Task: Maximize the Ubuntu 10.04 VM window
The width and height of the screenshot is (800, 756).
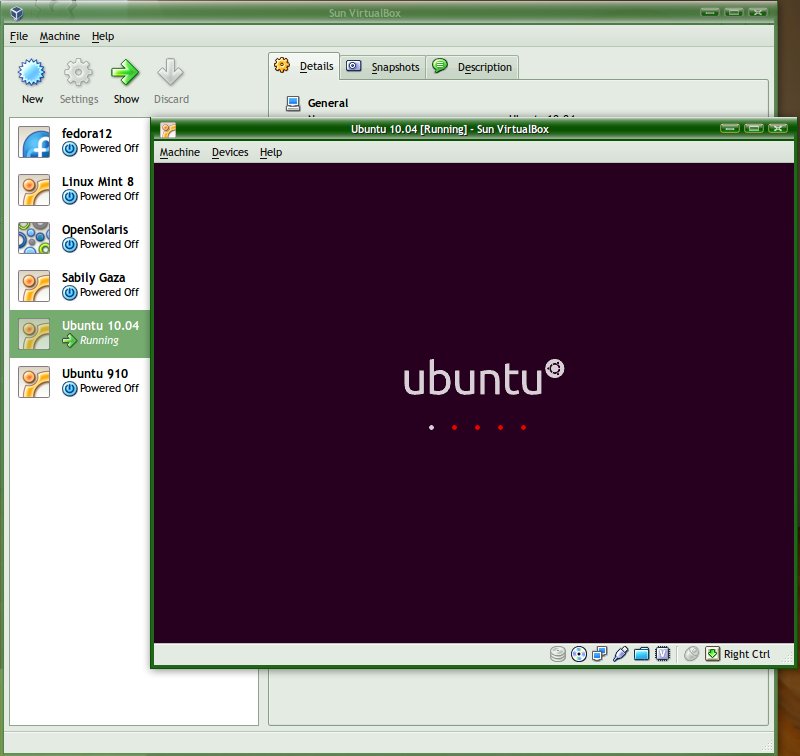Action: pos(754,129)
